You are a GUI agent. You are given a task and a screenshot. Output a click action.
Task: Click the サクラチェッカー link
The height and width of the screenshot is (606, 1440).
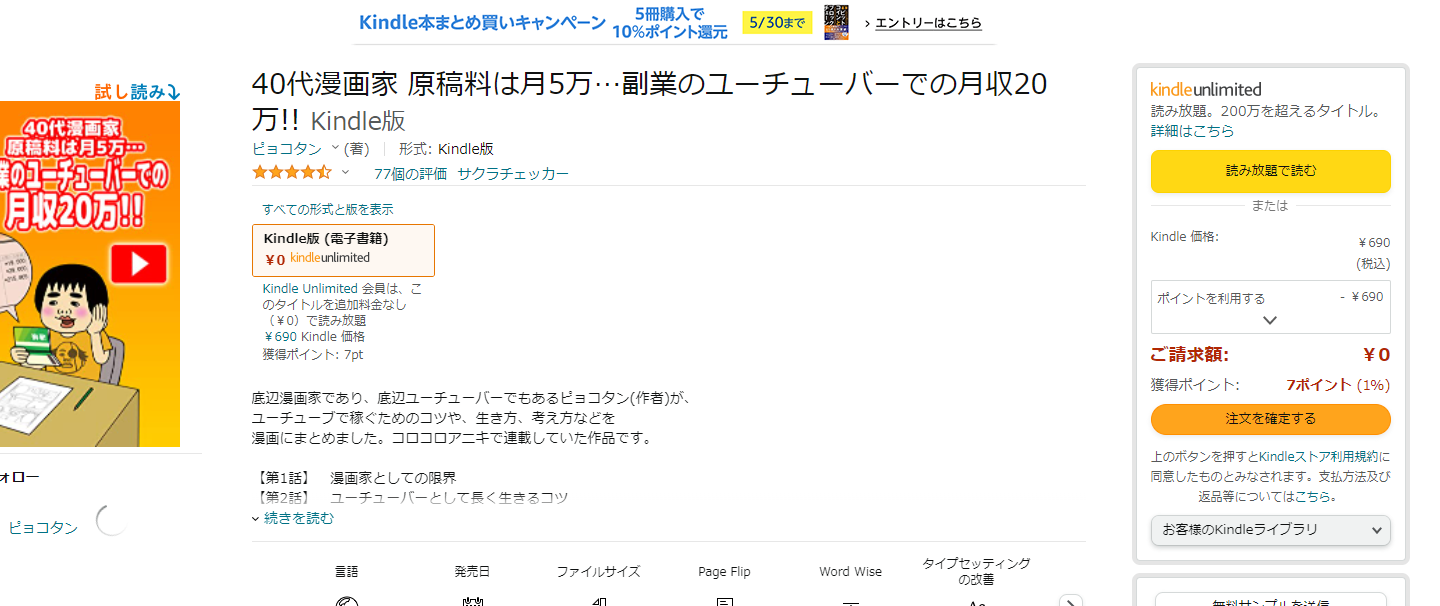pyautogui.click(x=513, y=174)
